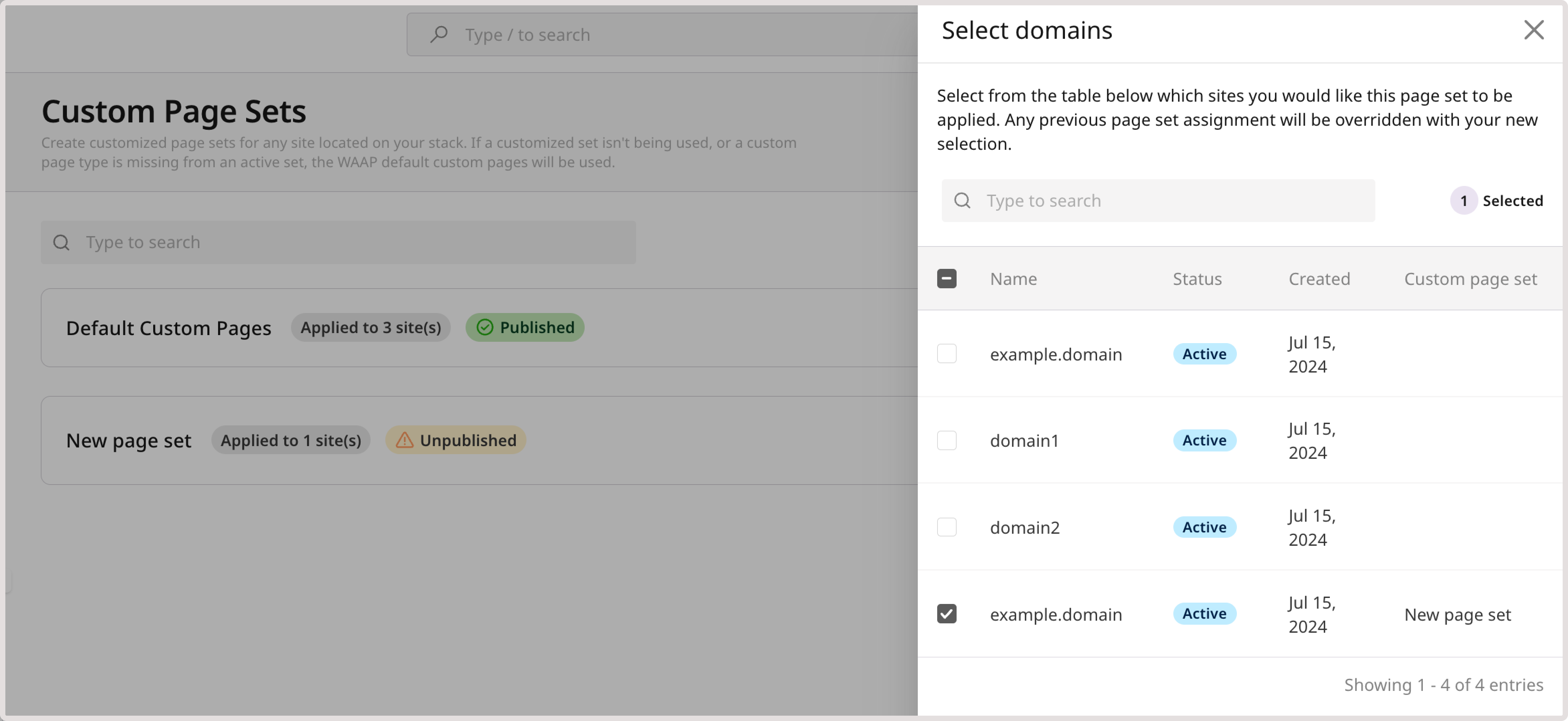Enable the checkbox for domain2
Image resolution: width=1568 pixels, height=721 pixels.
tap(947, 527)
